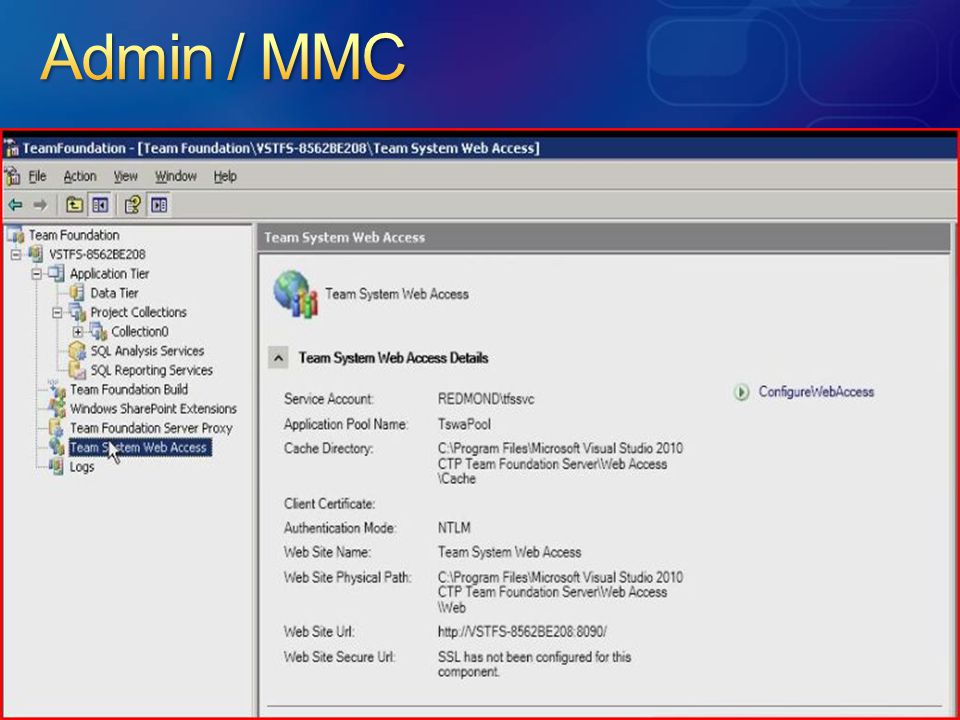The height and width of the screenshot is (720, 960).
Task: Click the Application Tier node icon
Action: (x=56, y=273)
